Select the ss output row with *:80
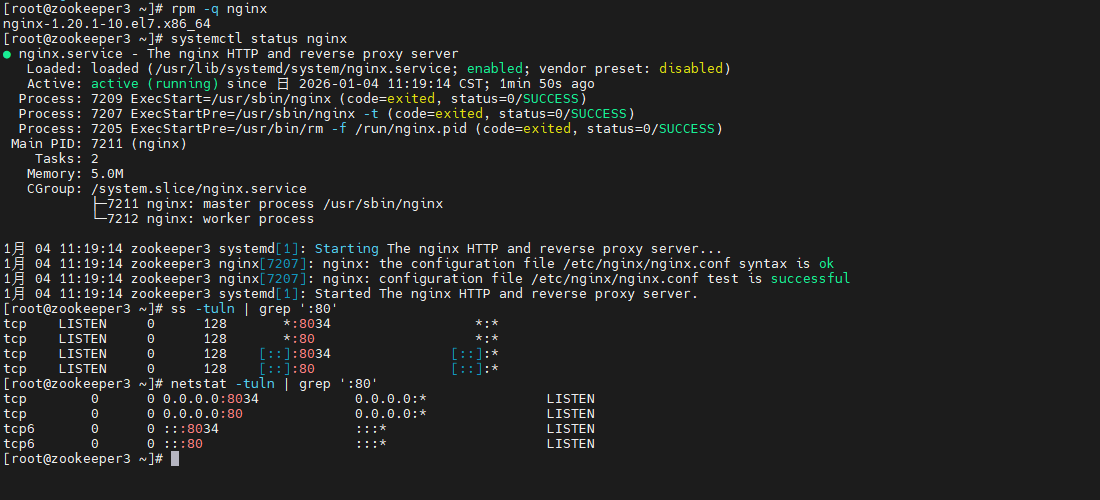1100x500 pixels. coord(251,339)
